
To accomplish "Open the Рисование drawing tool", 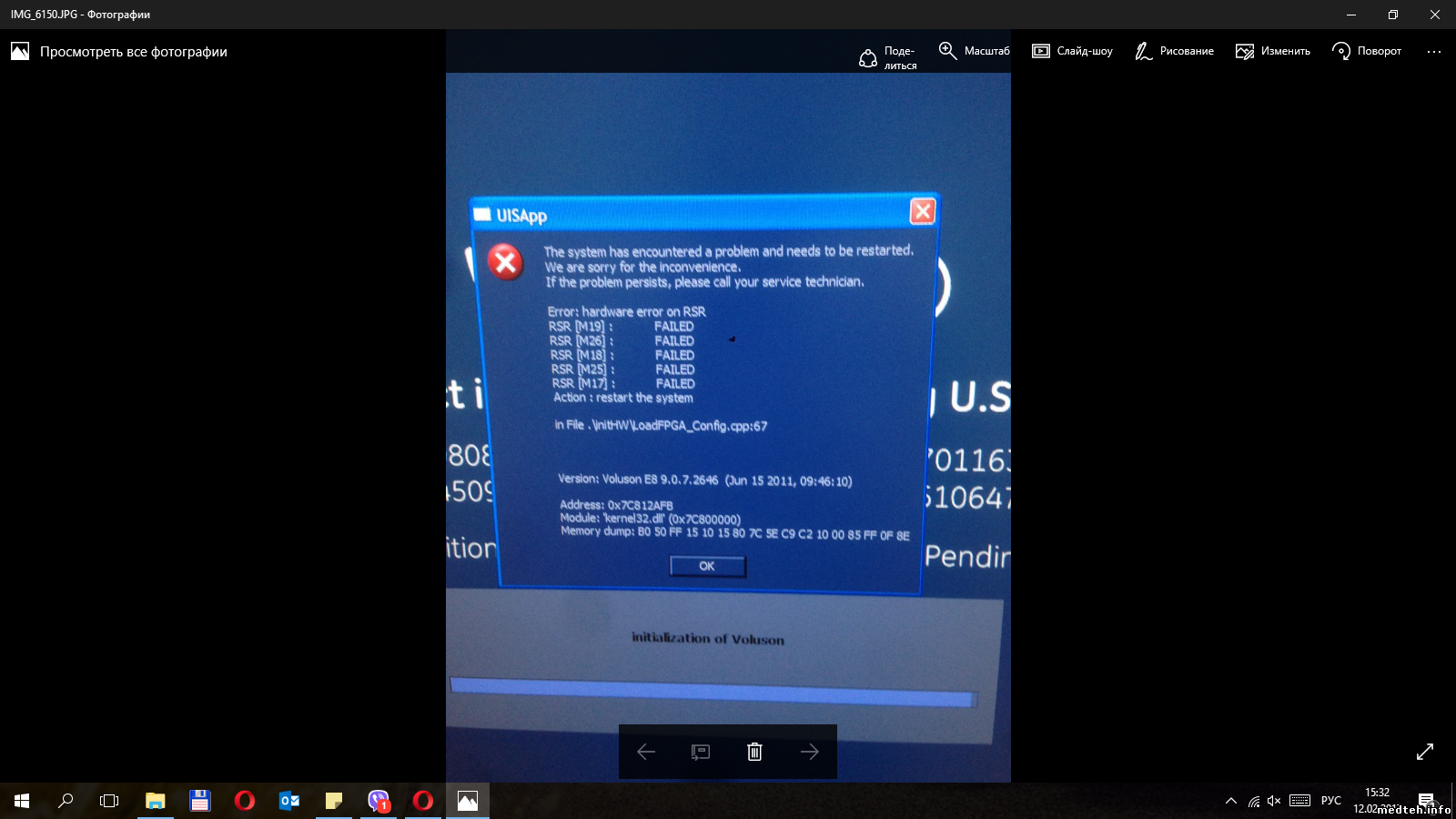I will (1174, 51).
